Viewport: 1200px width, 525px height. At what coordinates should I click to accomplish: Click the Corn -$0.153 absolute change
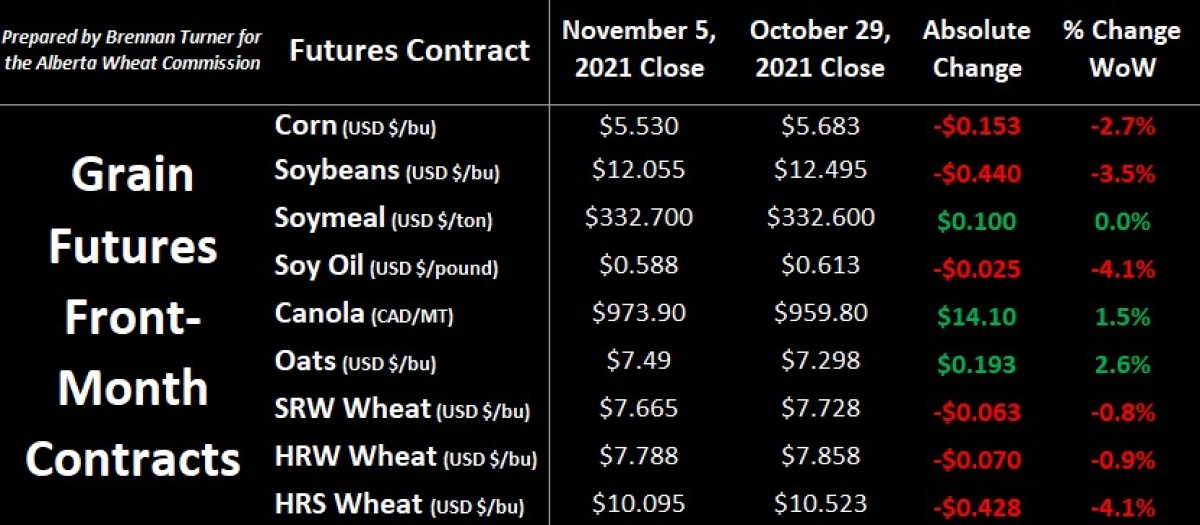(976, 127)
